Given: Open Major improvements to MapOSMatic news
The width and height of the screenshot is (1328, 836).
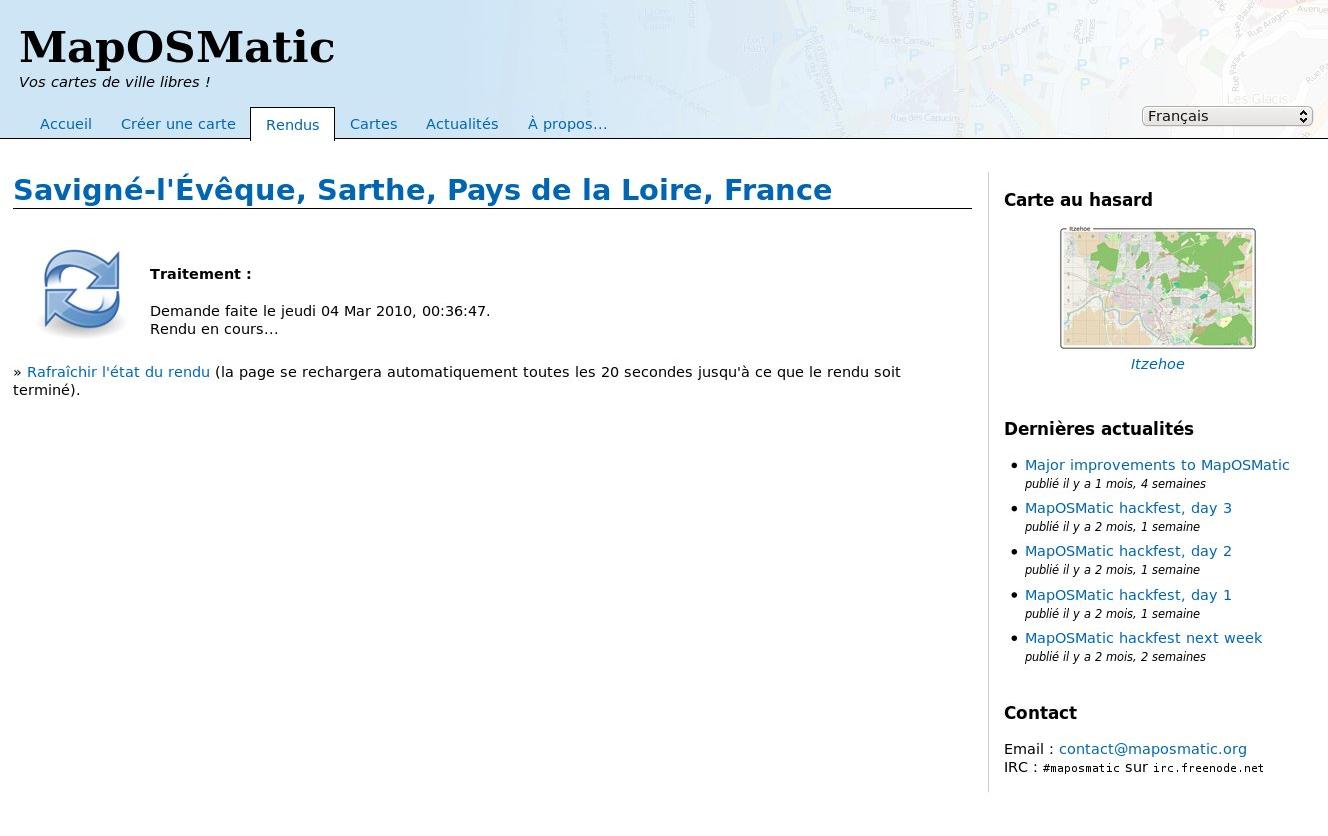Looking at the screenshot, I should (x=1157, y=465).
